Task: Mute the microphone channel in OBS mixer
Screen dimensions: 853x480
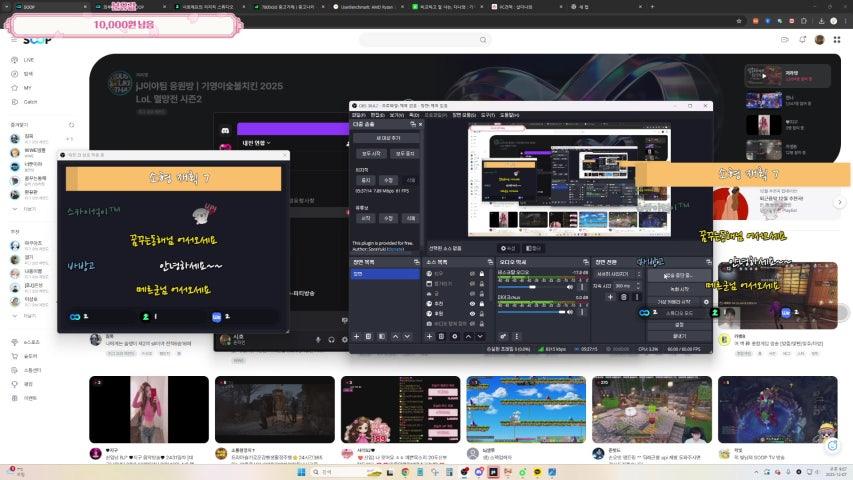Action: pos(570,312)
